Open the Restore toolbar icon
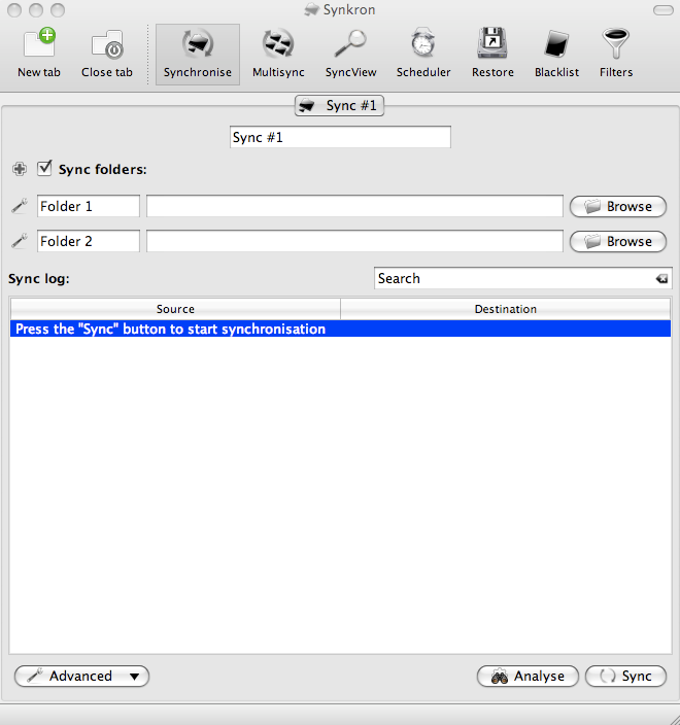680x725 pixels. [x=493, y=53]
